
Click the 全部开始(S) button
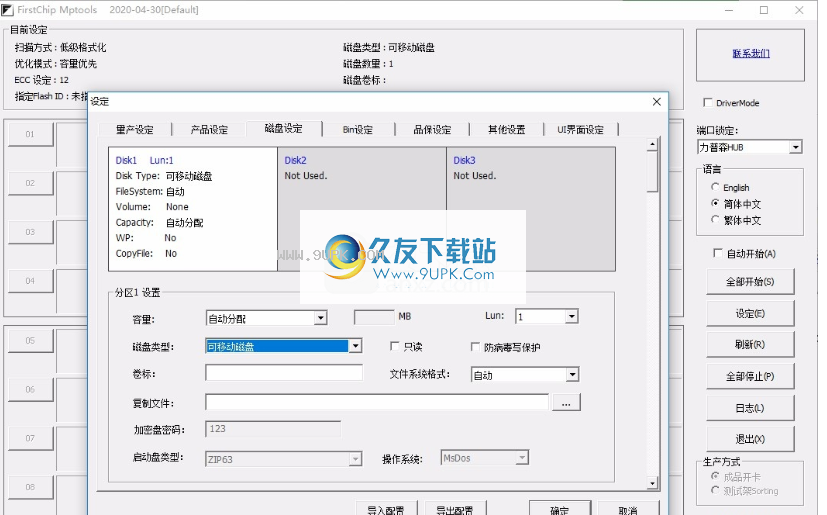pos(750,282)
